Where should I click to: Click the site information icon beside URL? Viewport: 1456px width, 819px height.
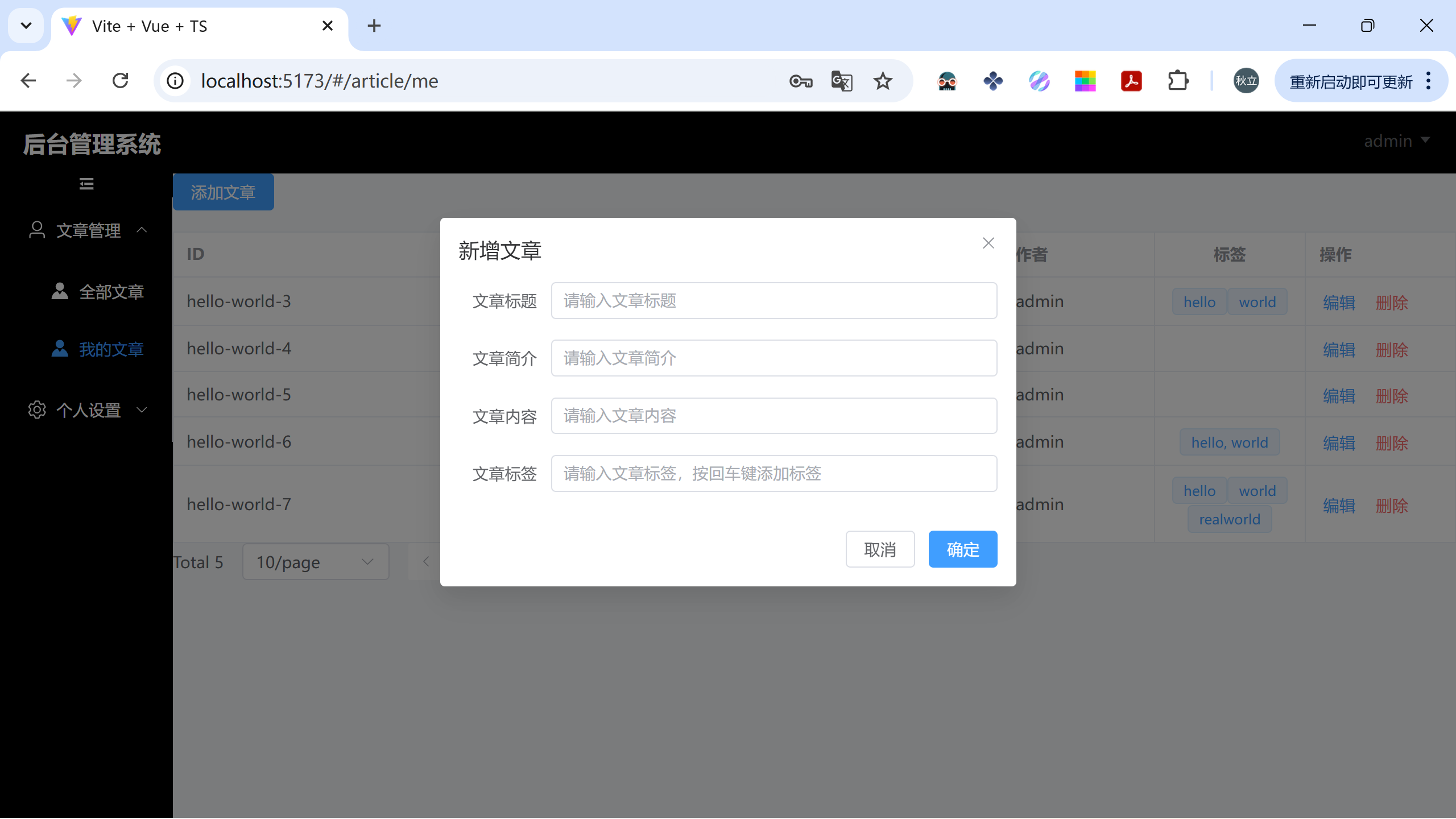175,81
